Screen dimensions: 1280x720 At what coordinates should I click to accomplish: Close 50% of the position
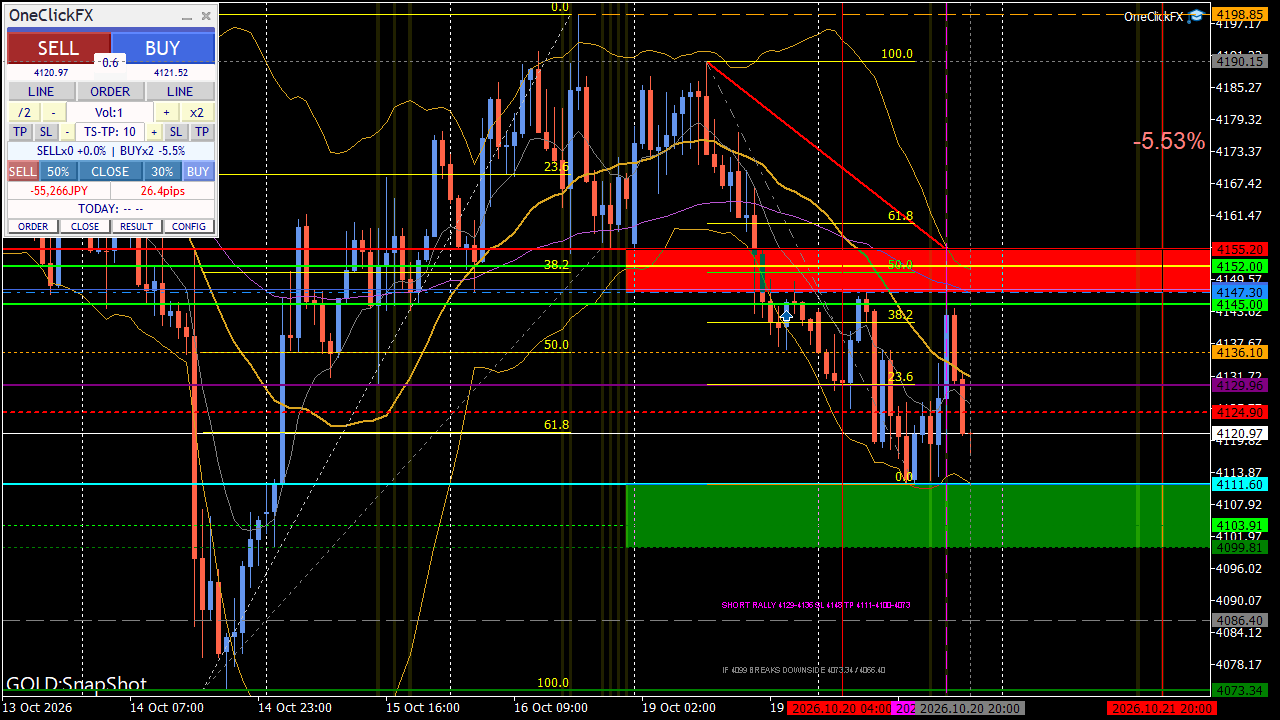[58, 171]
